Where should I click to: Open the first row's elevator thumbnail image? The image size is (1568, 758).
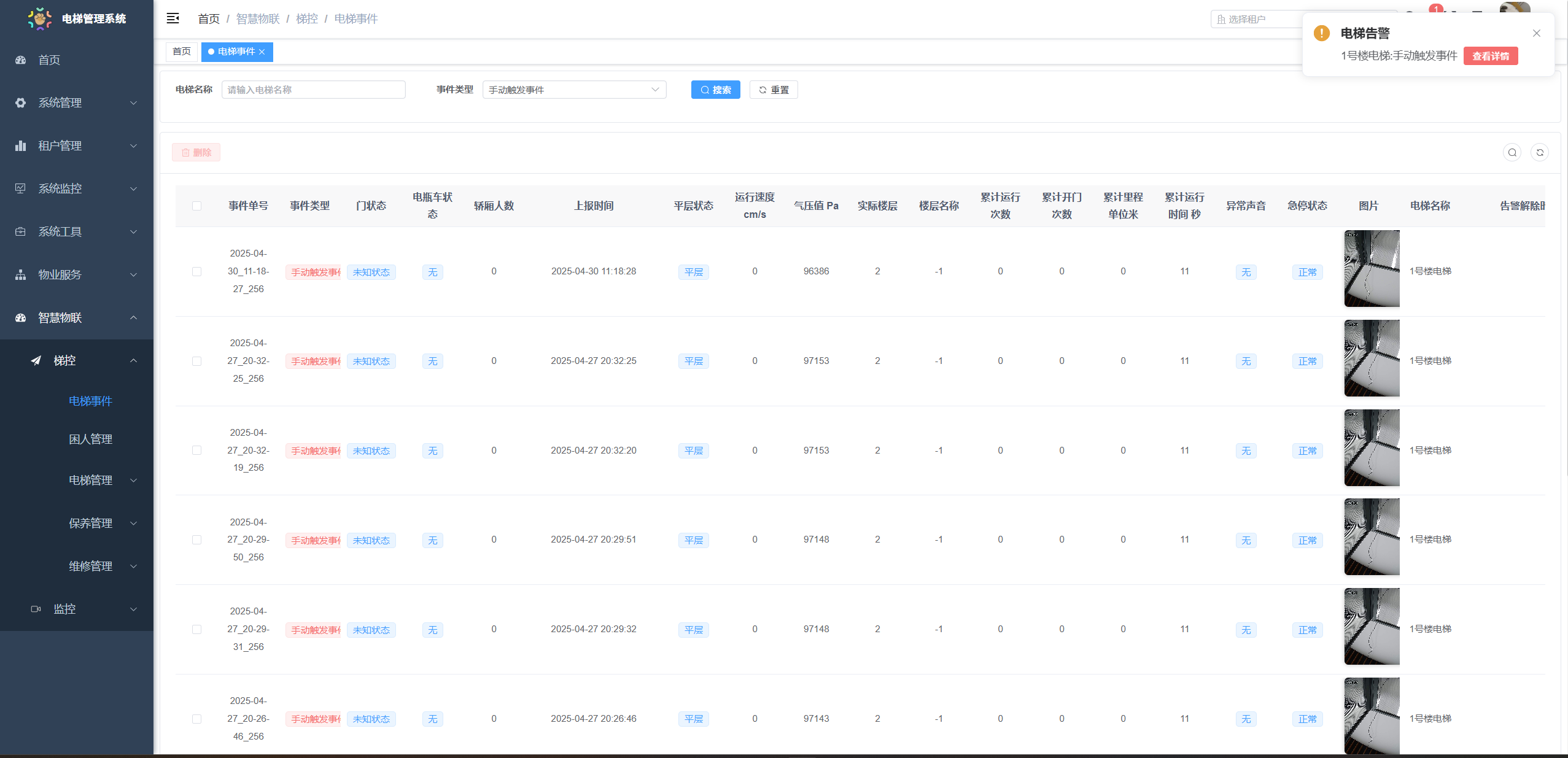point(1372,269)
